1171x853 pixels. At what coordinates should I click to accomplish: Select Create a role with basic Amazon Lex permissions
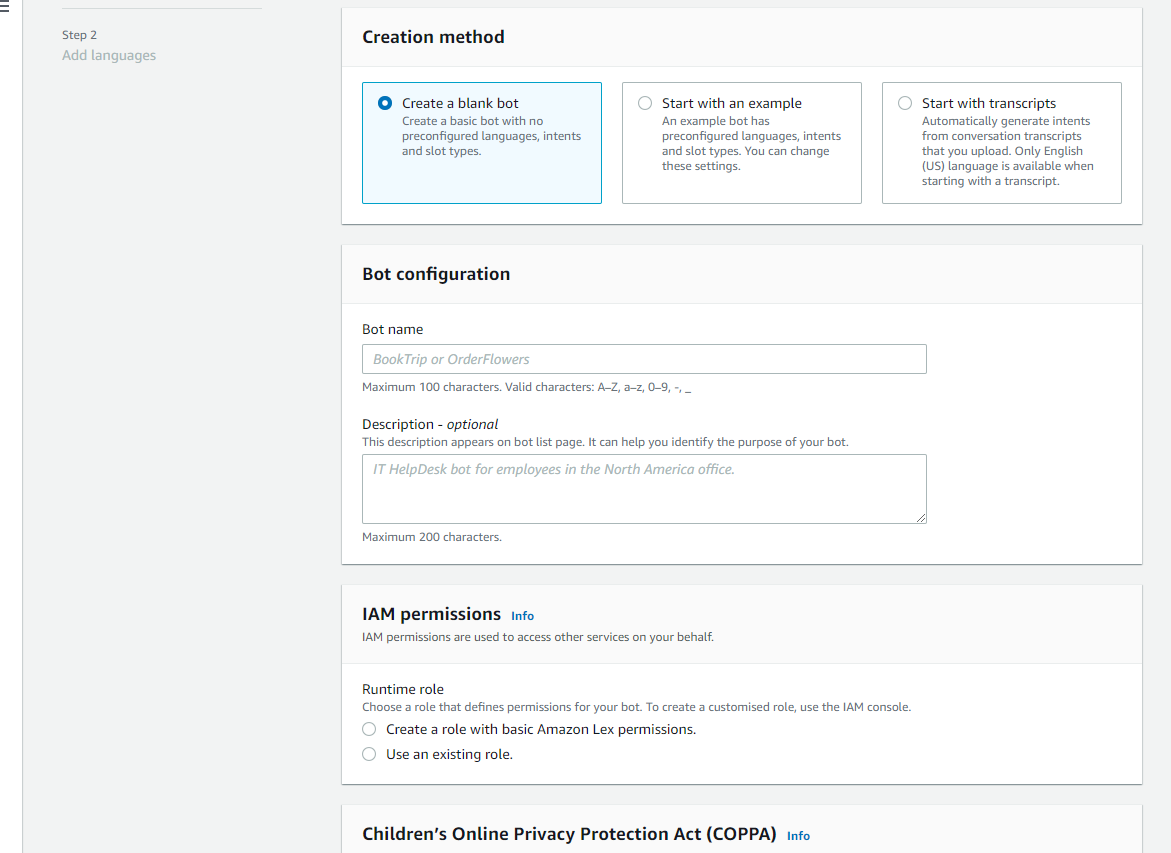click(x=369, y=729)
